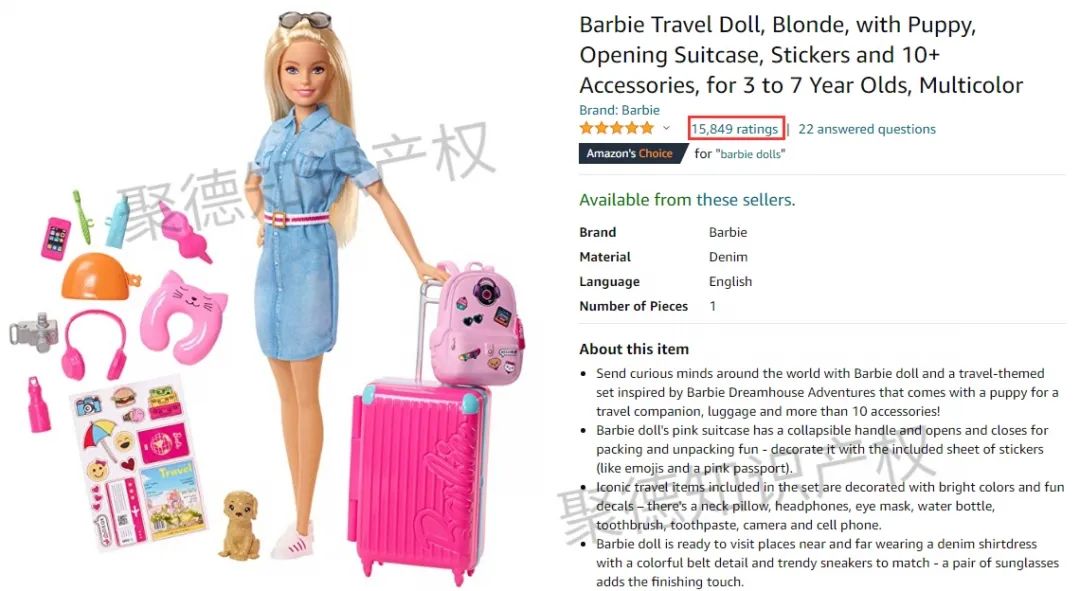This screenshot has width=1080, height=591.
Task: Expand the star rating dropdown chevron
Action: click(x=666, y=128)
